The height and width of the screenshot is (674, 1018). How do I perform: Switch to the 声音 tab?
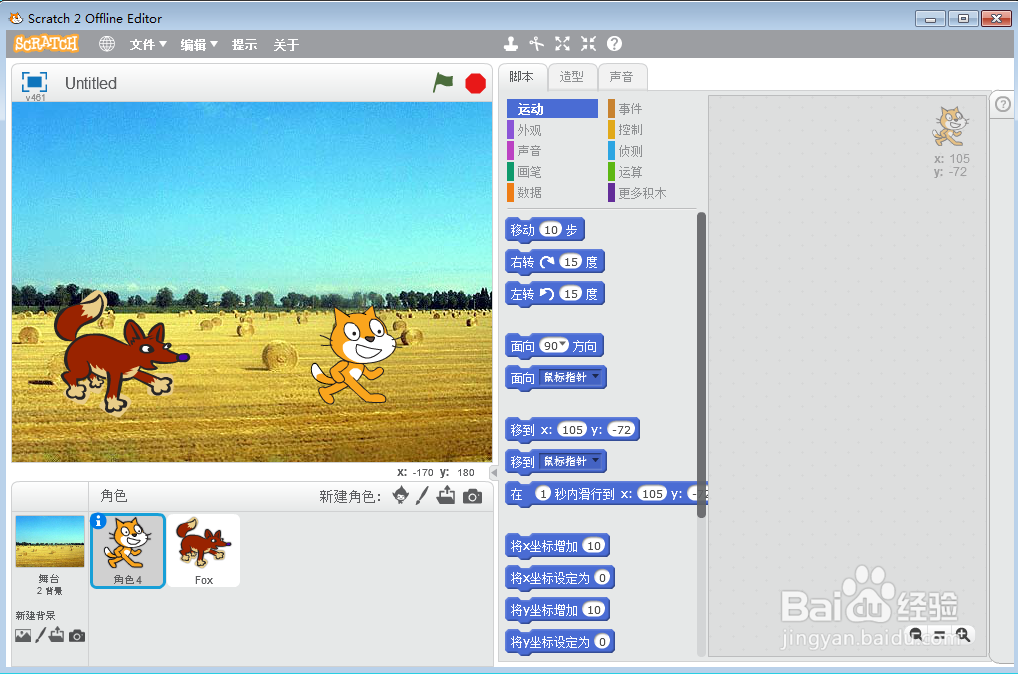(x=621, y=77)
